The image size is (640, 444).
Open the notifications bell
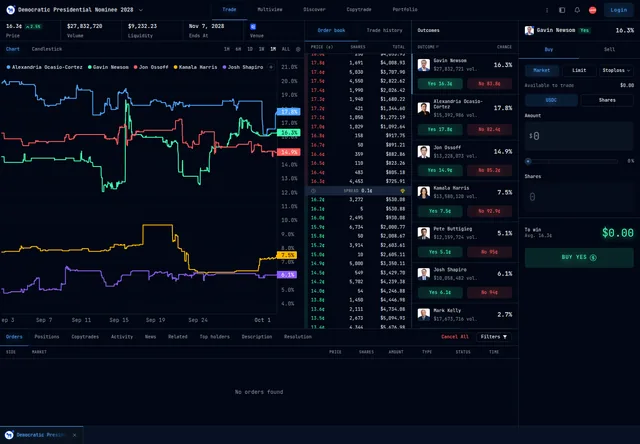click(x=577, y=10)
